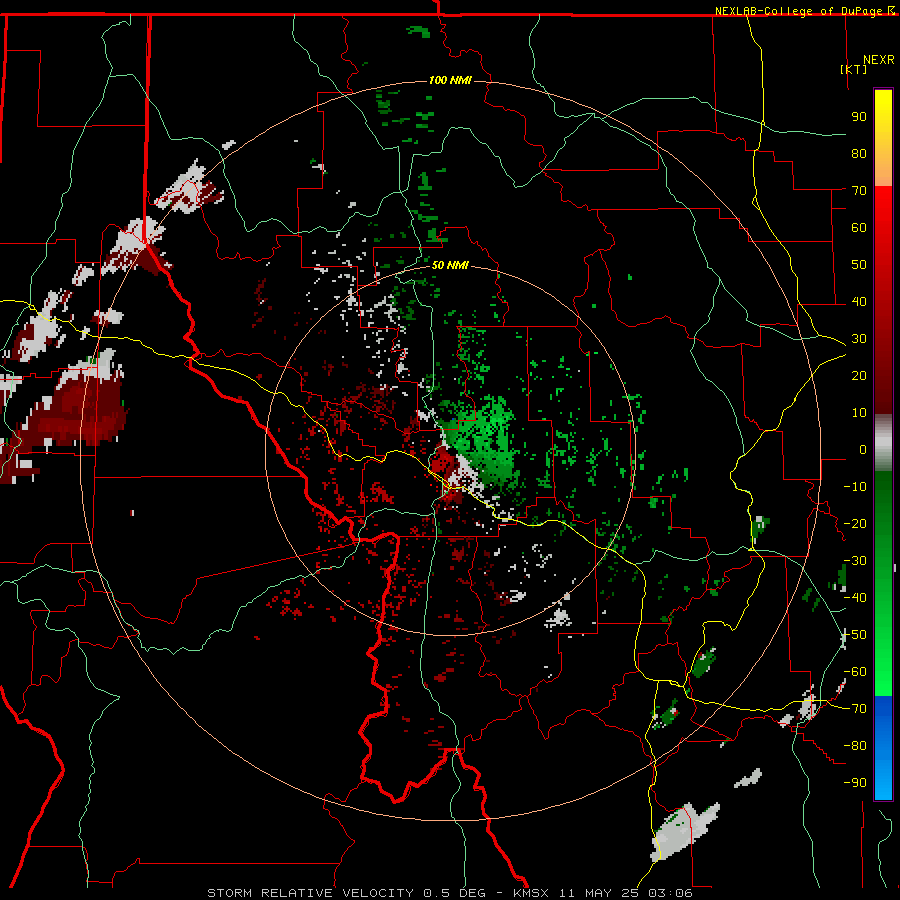Click the -10 value on the velocity scale
The width and height of the screenshot is (900, 900).
pyautogui.click(x=855, y=487)
